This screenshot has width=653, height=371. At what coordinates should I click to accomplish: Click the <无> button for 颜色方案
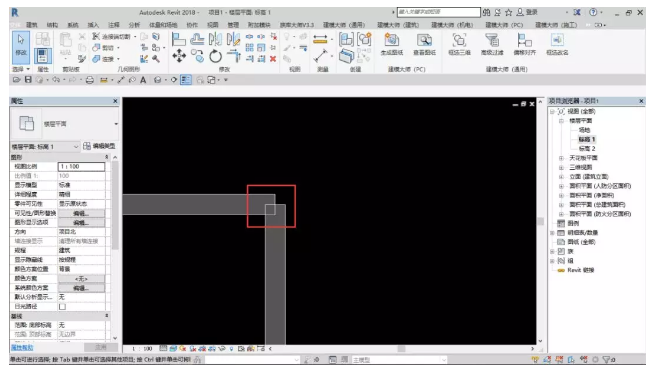(81, 279)
